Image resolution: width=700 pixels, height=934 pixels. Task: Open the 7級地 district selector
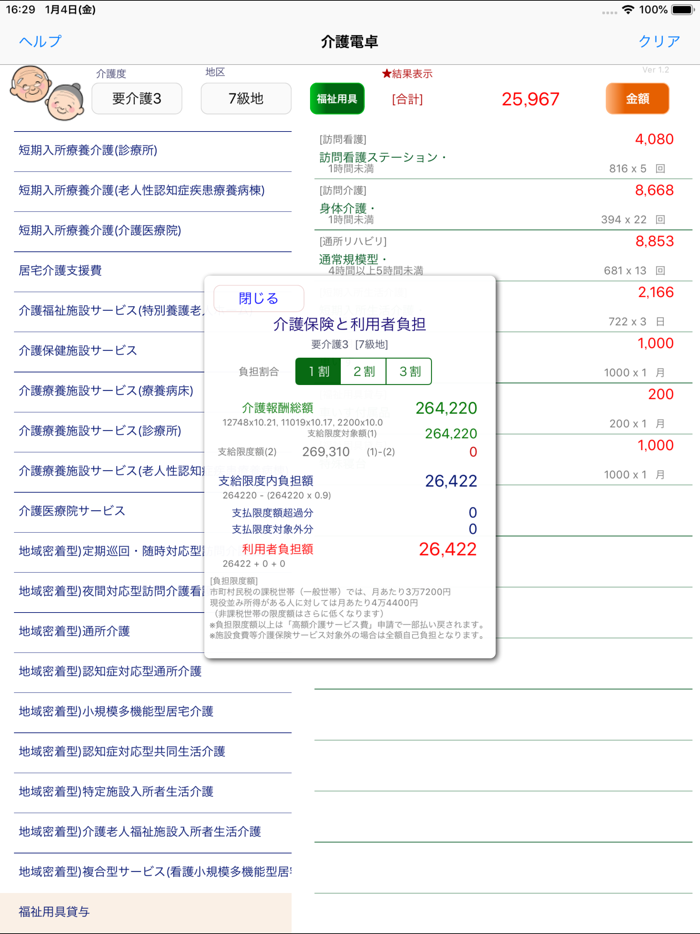click(246, 98)
